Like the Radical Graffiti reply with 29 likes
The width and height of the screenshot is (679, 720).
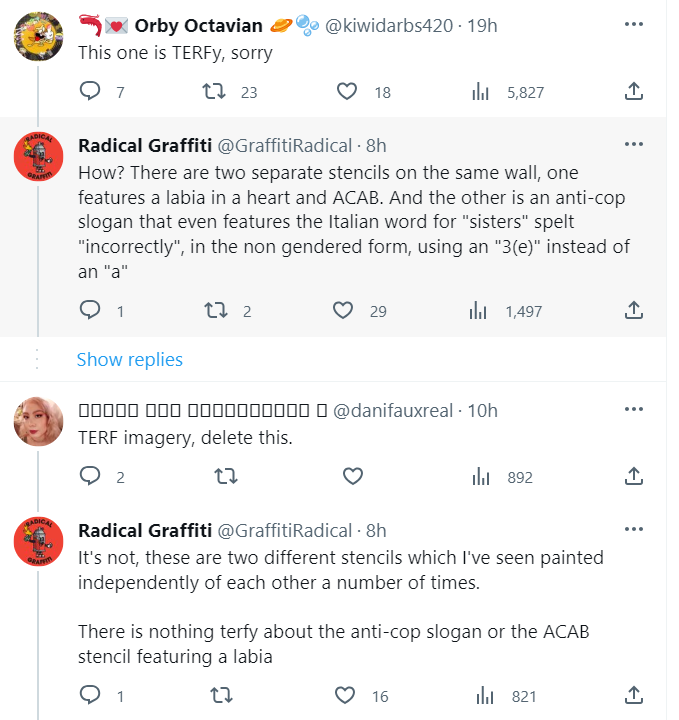click(345, 311)
